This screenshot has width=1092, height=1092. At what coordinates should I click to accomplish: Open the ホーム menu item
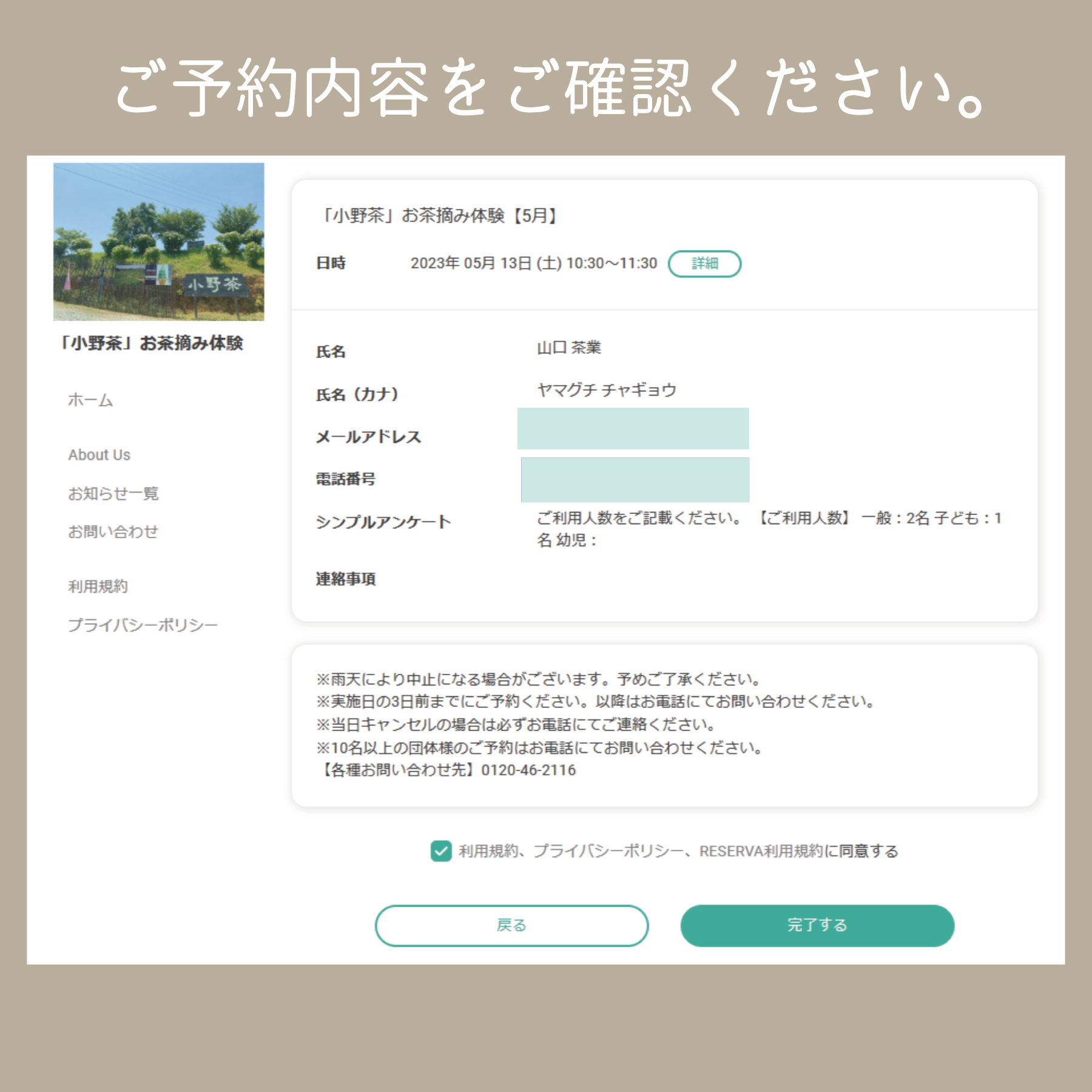tap(90, 400)
